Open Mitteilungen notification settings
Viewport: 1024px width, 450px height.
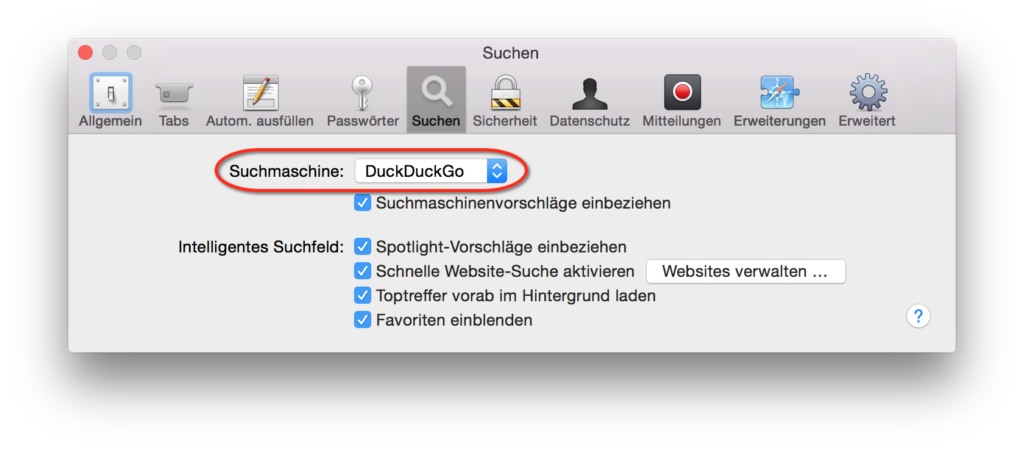(x=682, y=101)
